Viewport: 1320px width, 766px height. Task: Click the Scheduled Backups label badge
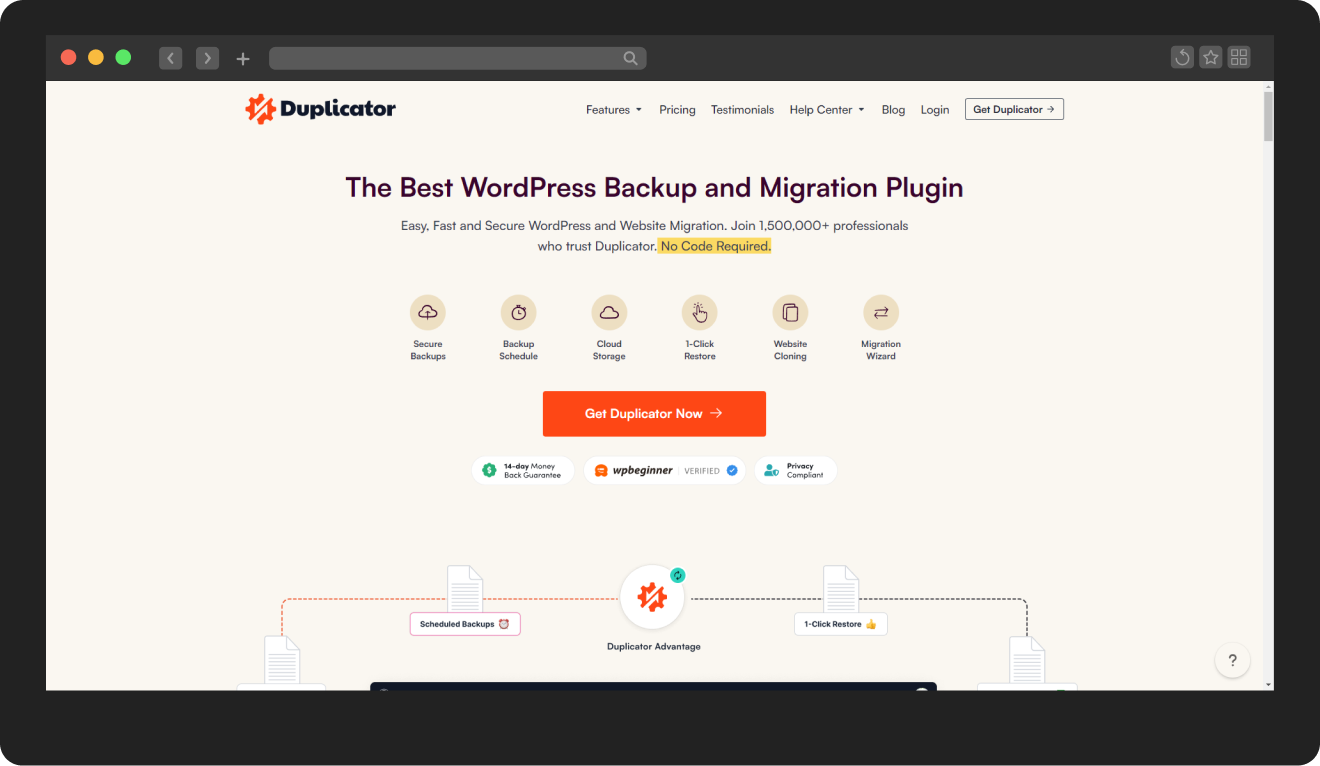pos(465,623)
